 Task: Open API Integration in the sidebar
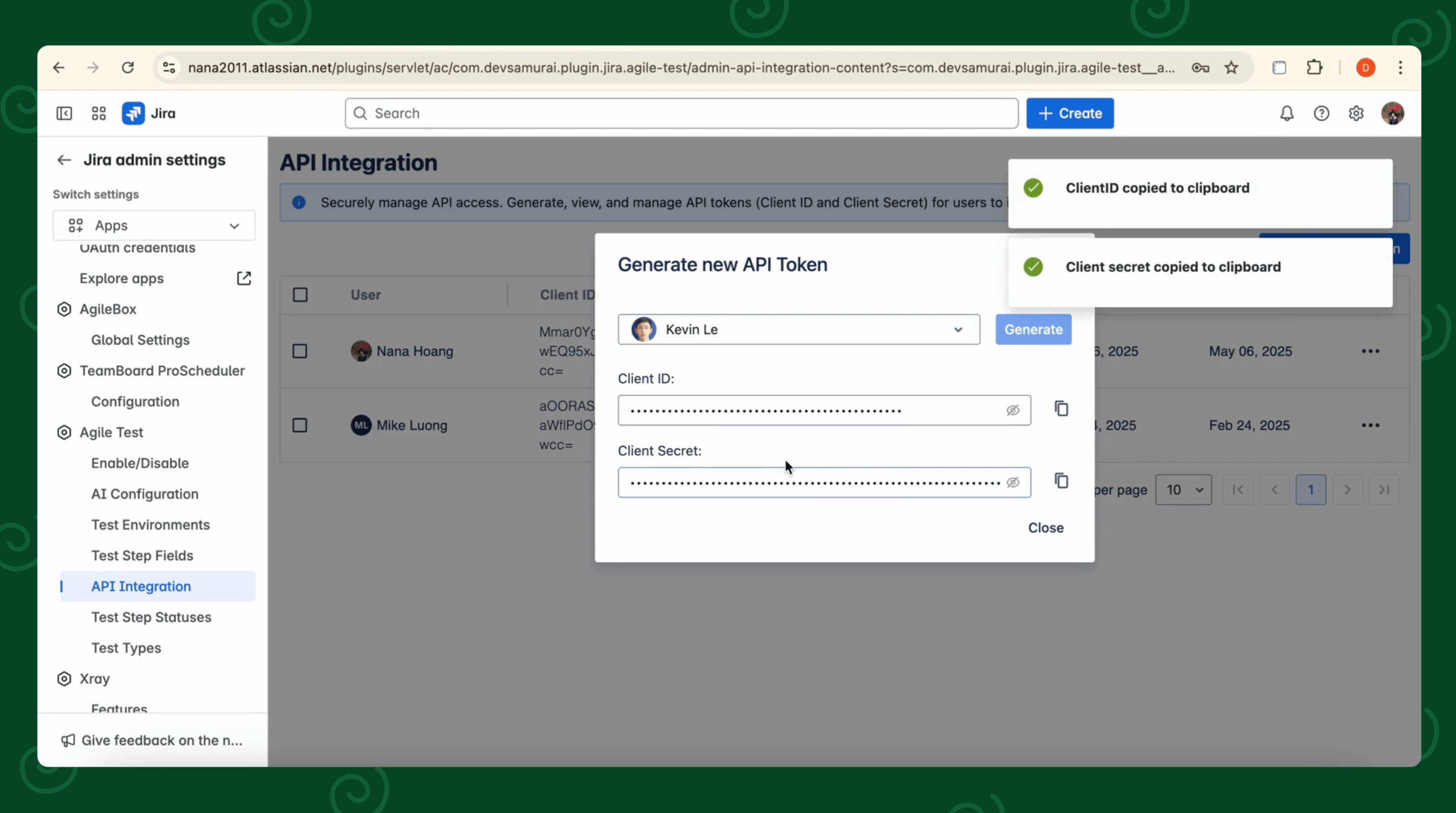(141, 586)
